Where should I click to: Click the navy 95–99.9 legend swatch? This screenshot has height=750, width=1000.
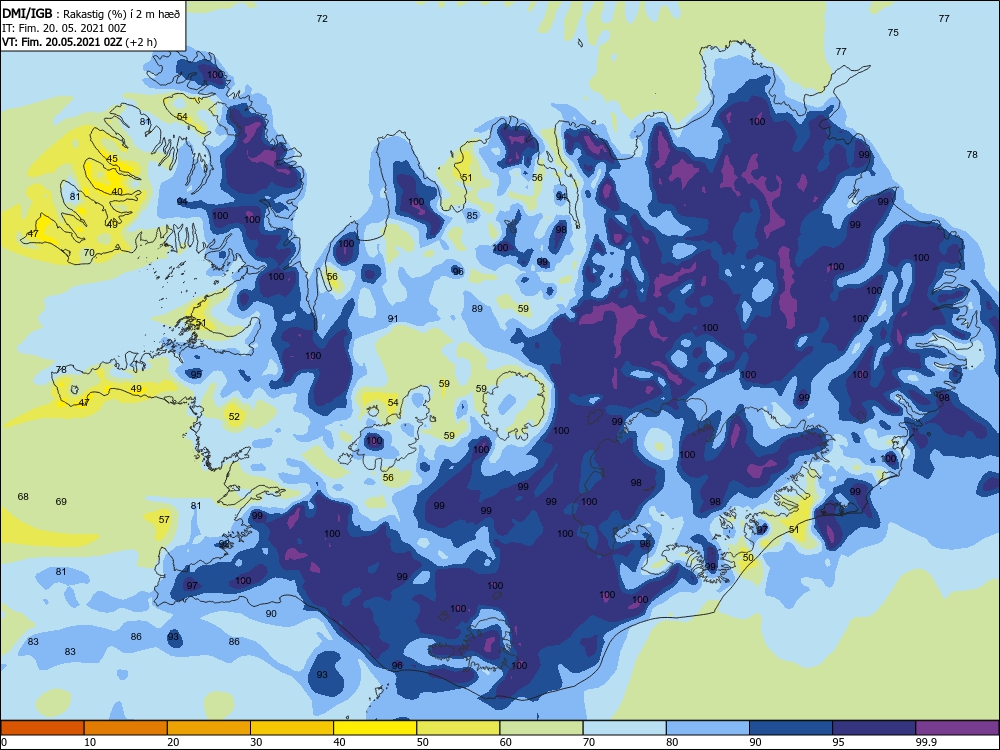coord(874,728)
